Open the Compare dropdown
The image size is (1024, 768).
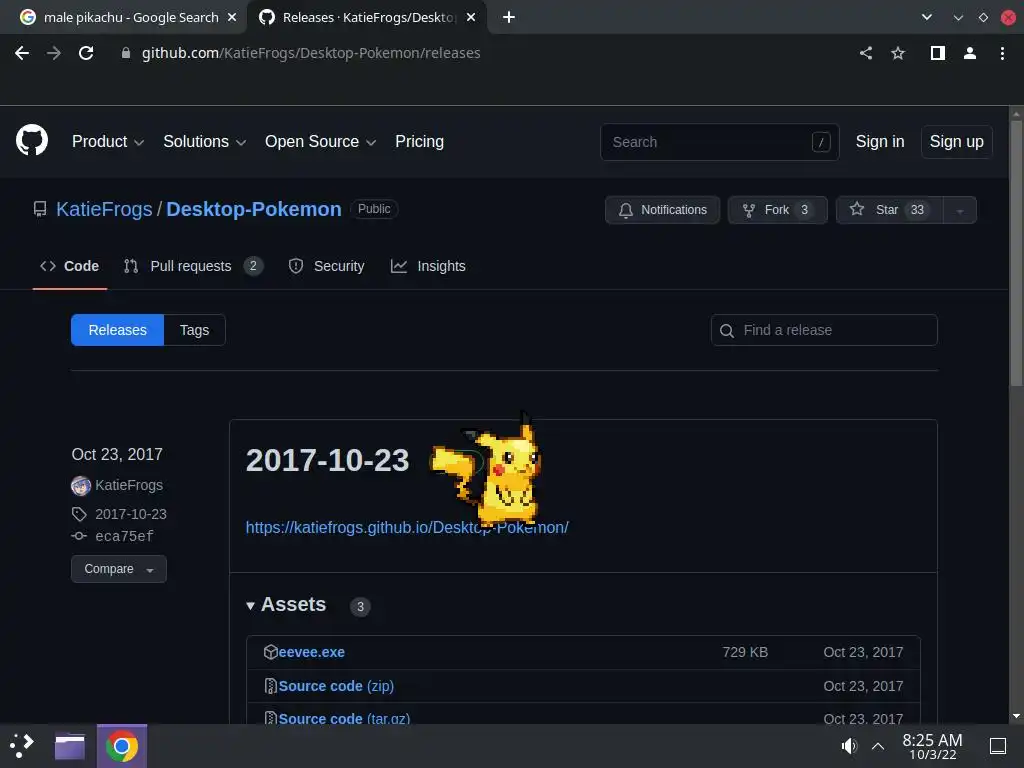119,569
